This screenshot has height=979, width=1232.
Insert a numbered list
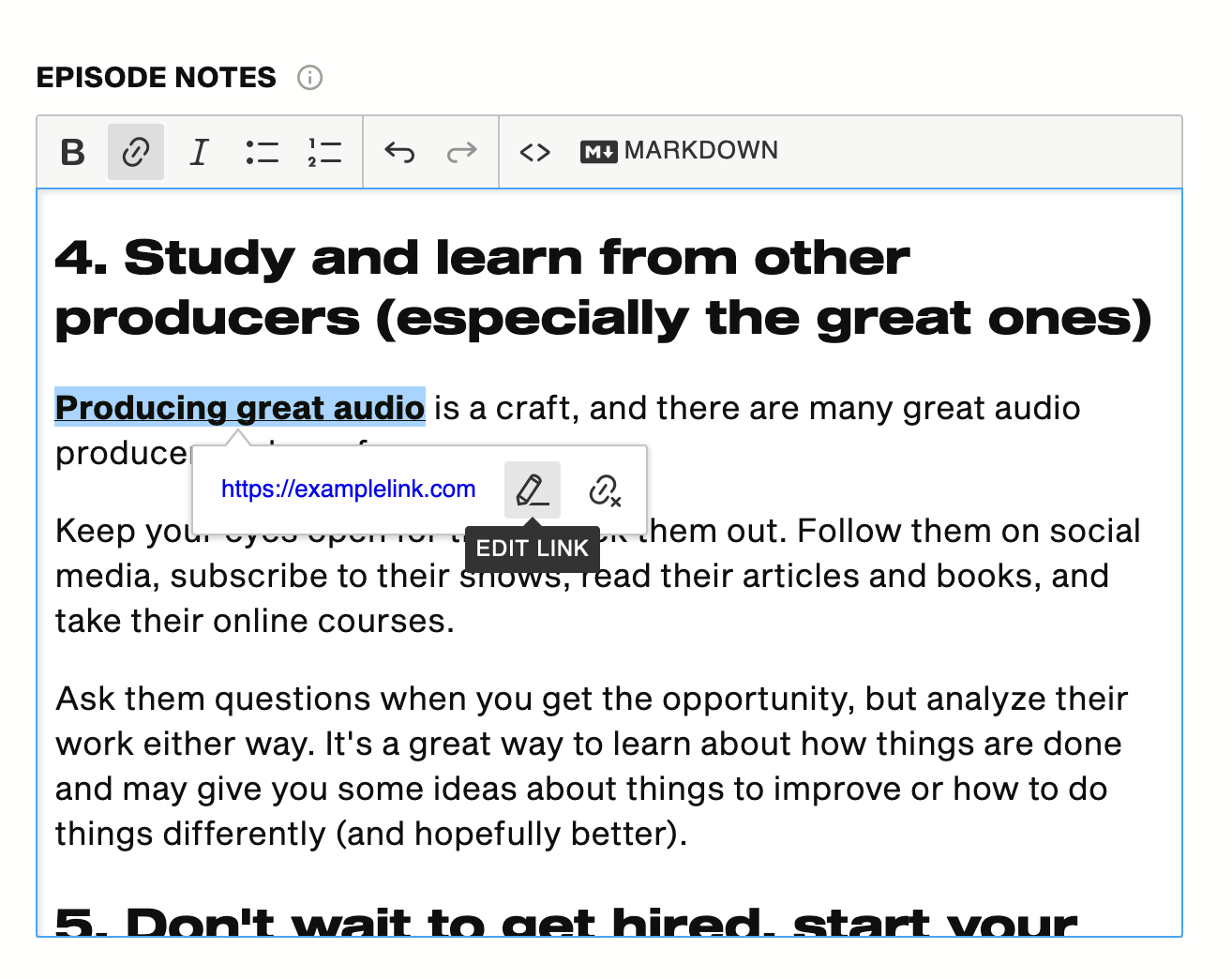point(324,152)
